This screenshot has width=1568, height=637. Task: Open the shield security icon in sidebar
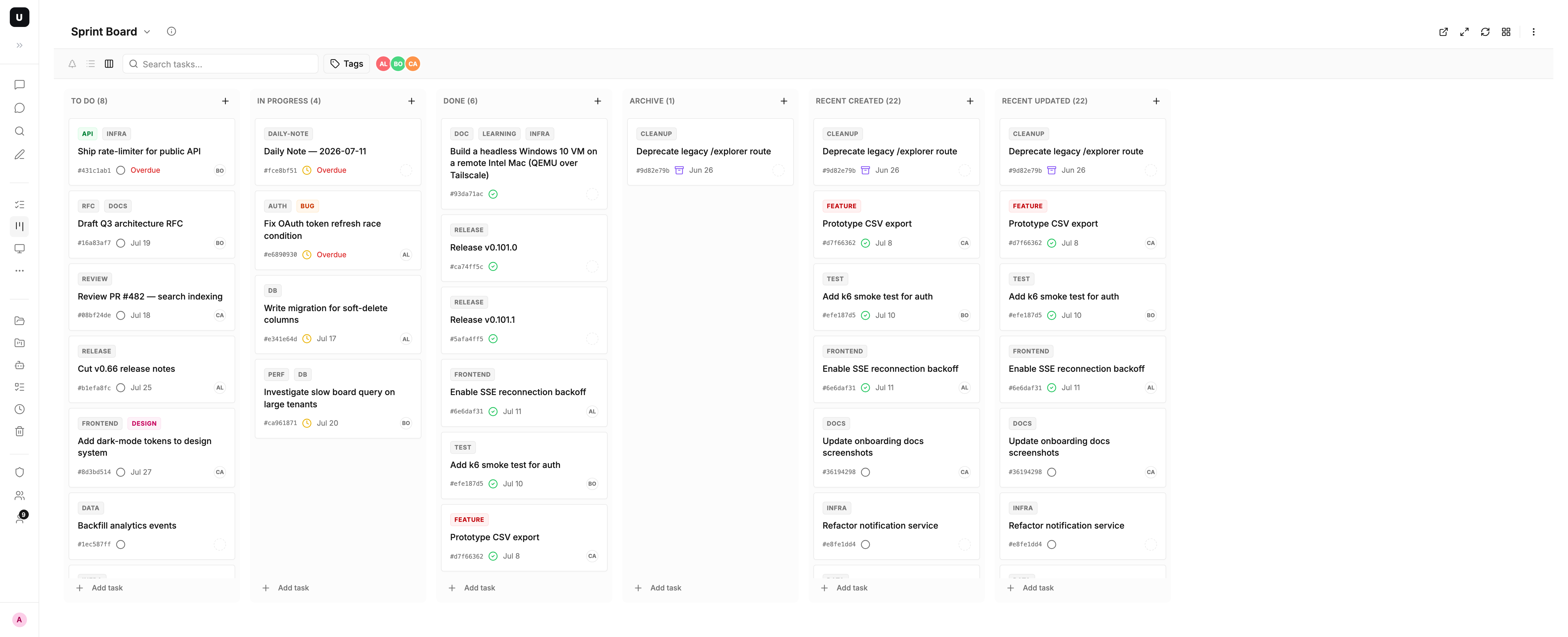20,472
